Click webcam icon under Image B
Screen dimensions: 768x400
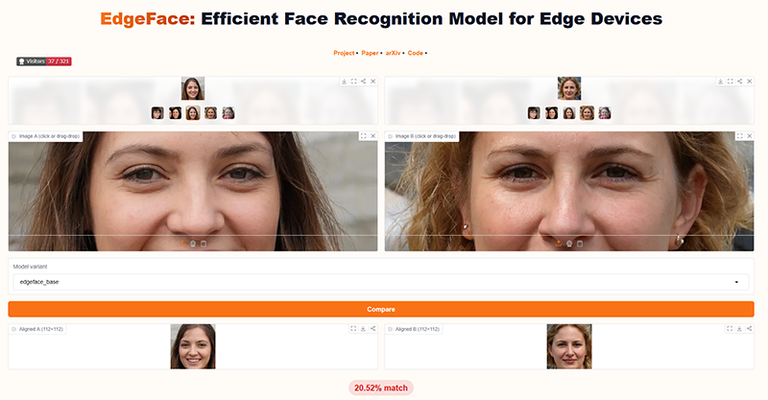pos(569,243)
